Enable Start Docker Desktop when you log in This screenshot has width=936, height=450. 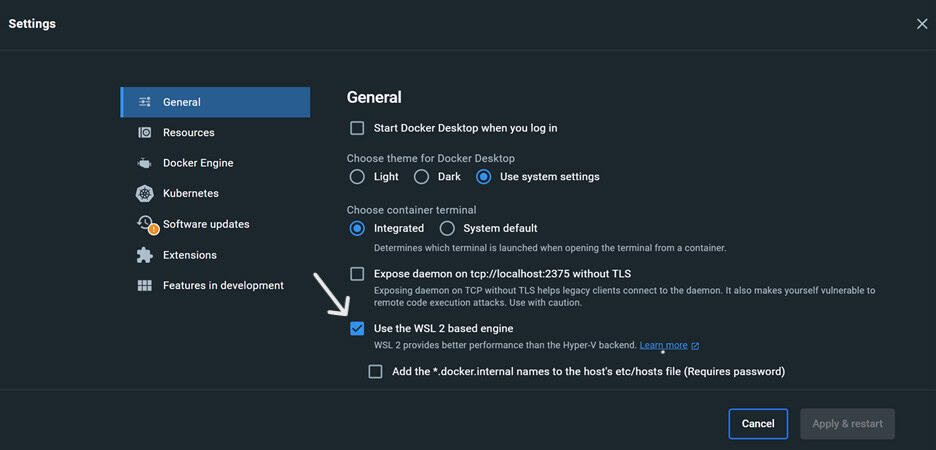[x=357, y=128]
